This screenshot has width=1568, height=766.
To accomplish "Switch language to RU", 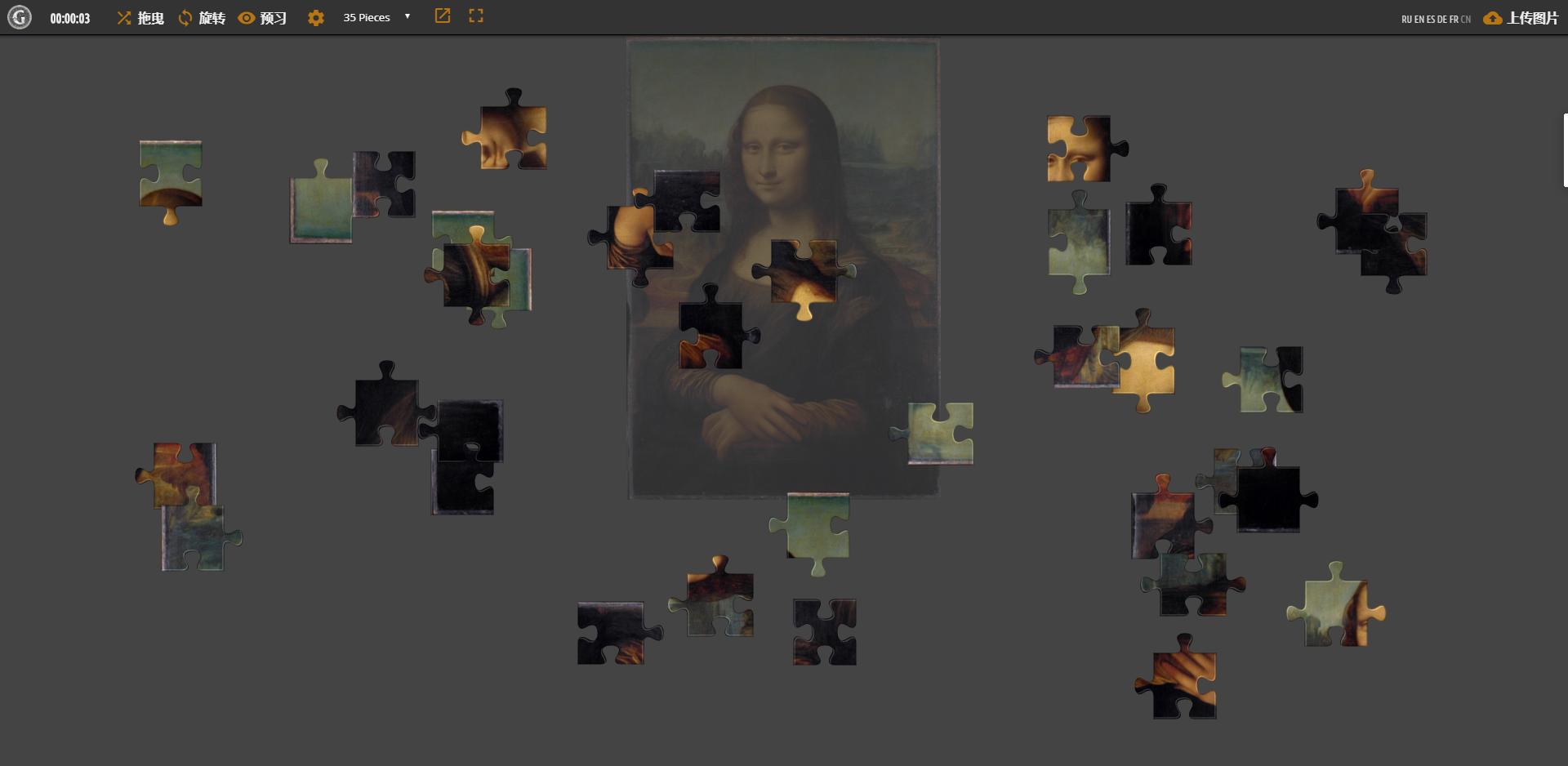I will point(1407,19).
